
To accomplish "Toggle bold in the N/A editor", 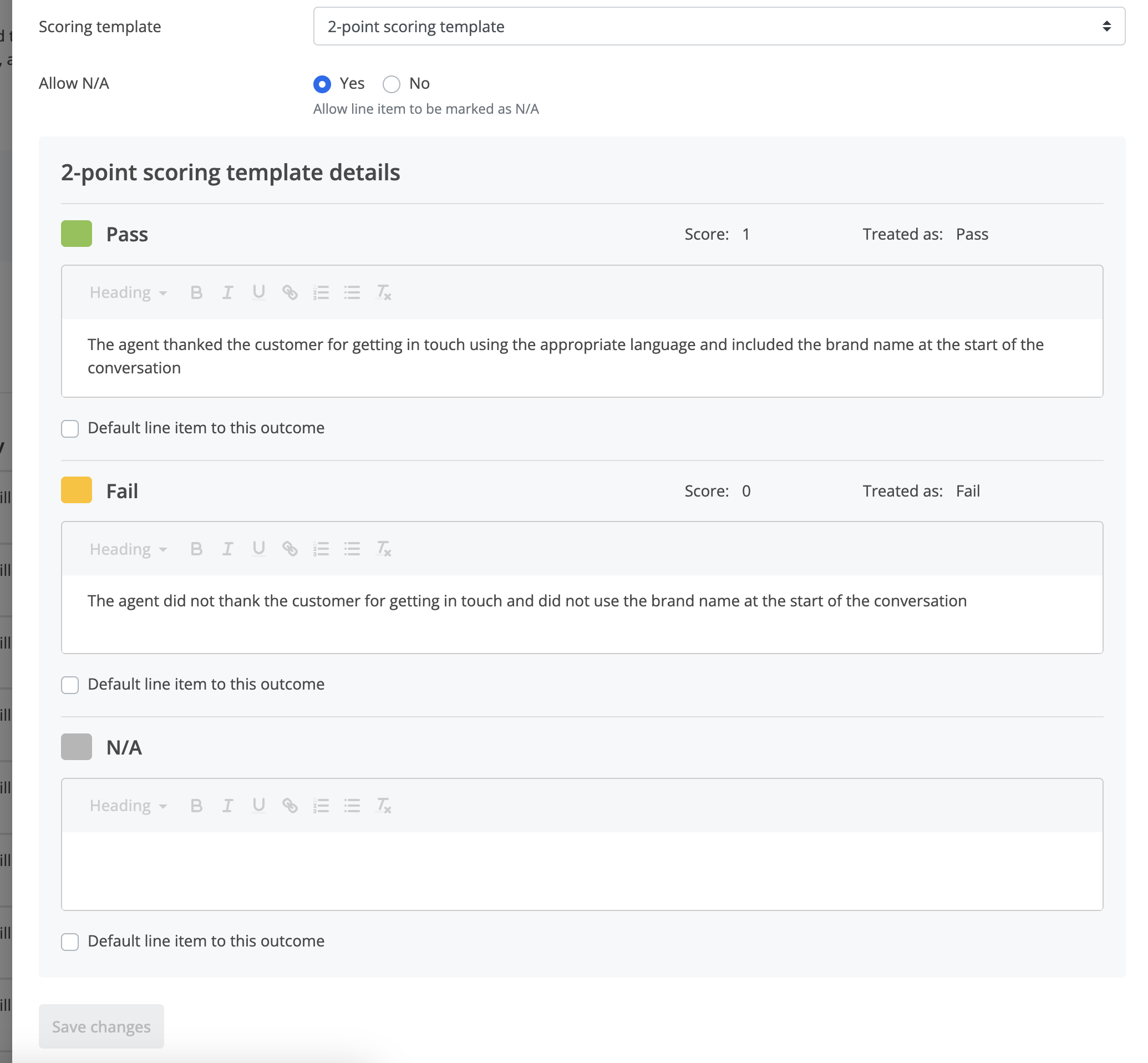I will tap(196, 806).
